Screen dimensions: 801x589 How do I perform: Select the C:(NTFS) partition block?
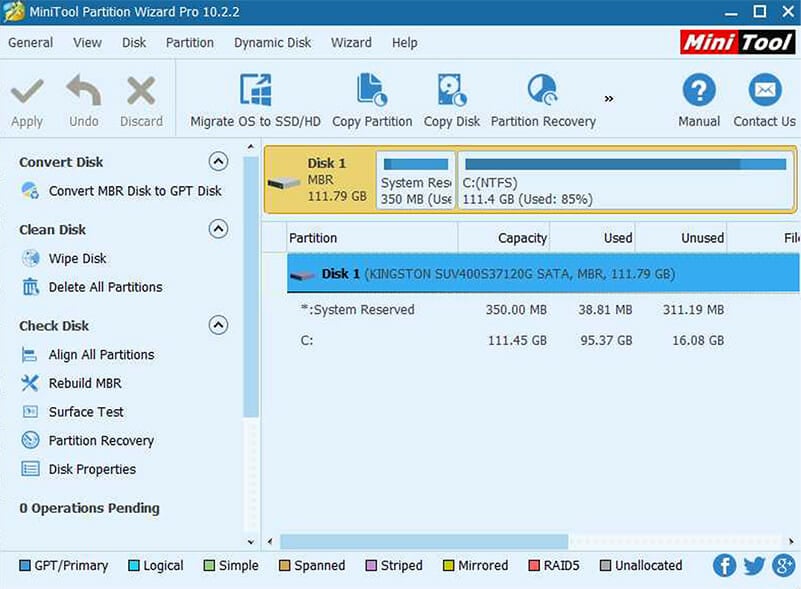tap(625, 180)
